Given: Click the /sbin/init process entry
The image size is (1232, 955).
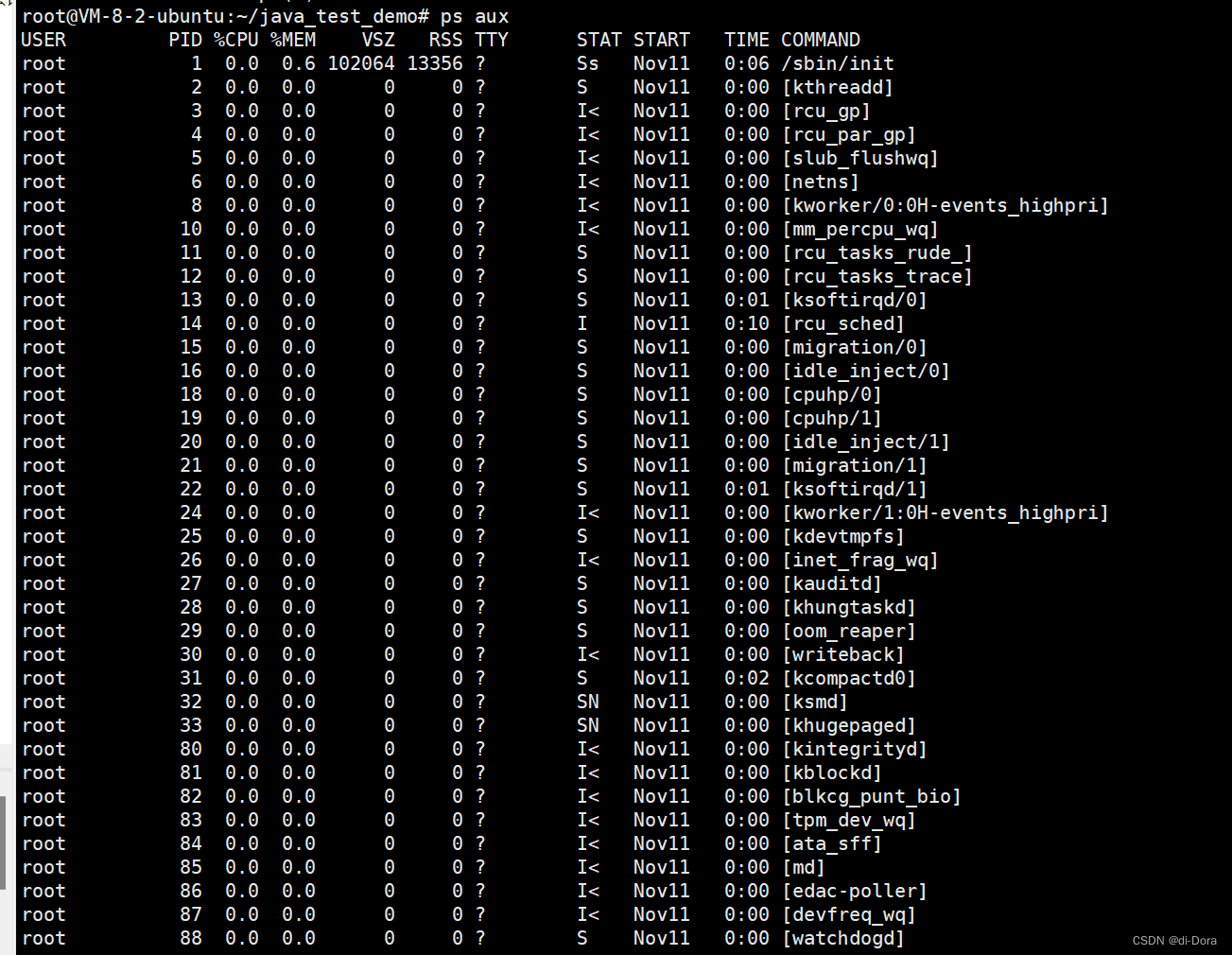Looking at the screenshot, I should pyautogui.click(x=838, y=63).
